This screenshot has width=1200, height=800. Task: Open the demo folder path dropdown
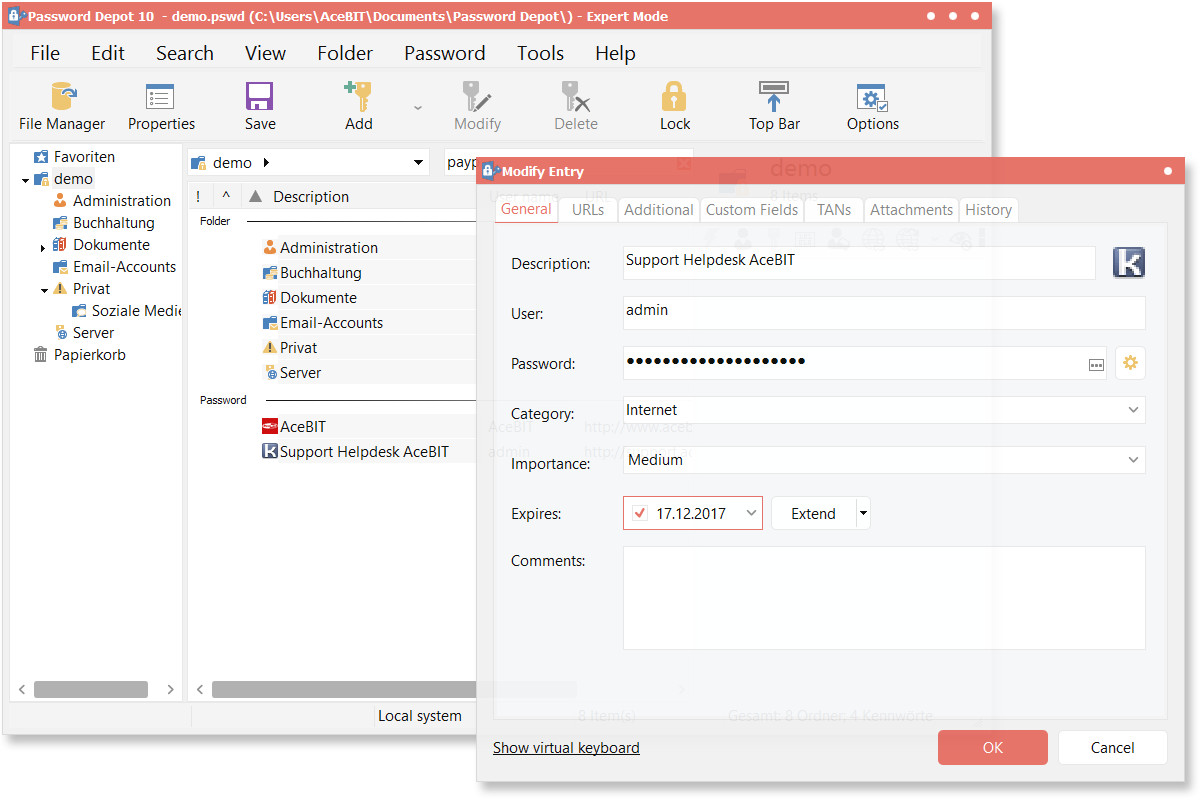point(418,163)
